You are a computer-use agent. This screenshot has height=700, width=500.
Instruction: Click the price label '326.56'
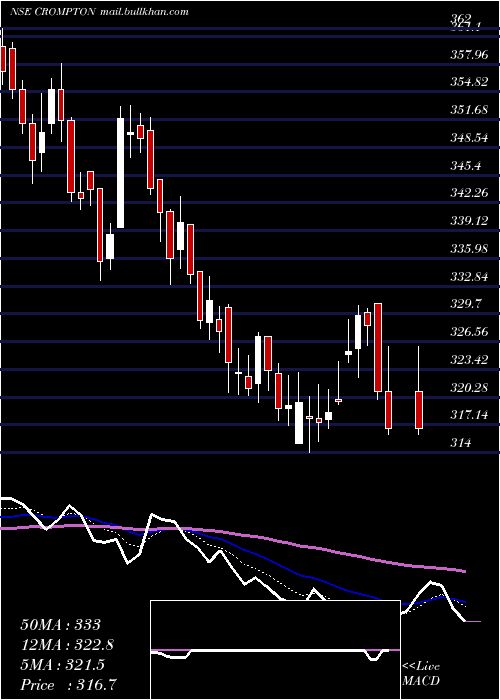(470, 332)
